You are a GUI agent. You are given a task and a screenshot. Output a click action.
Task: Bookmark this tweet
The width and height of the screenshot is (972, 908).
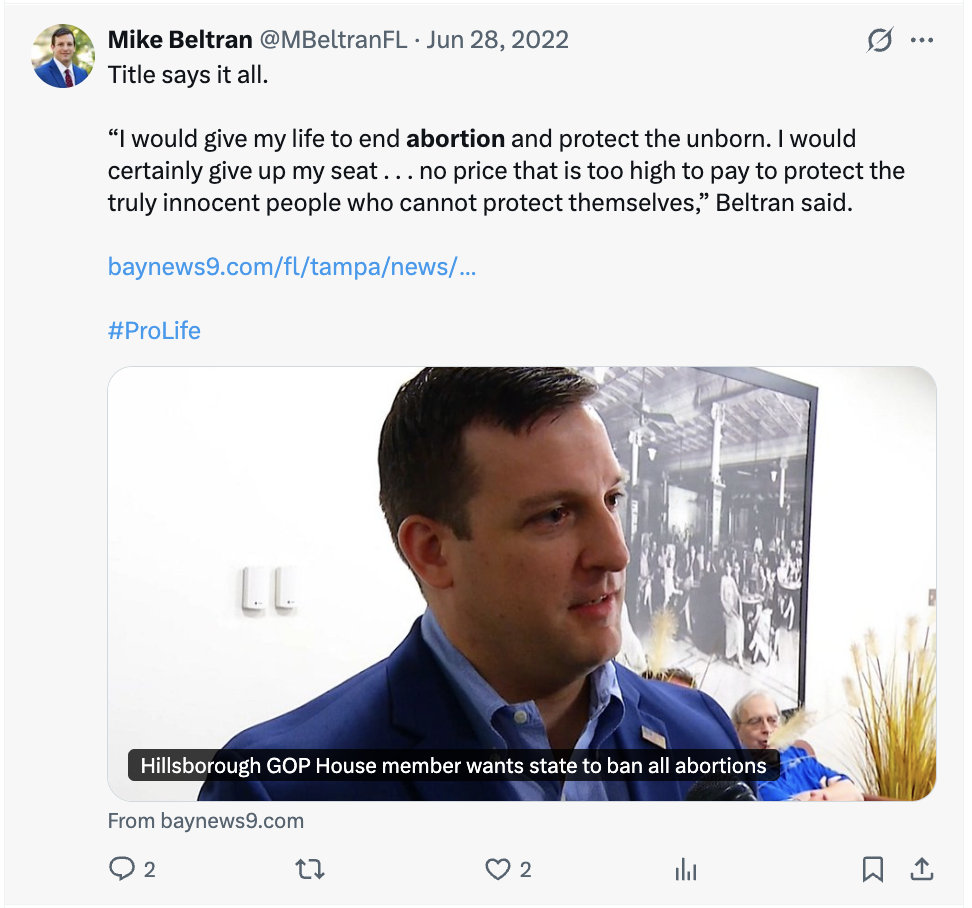(x=873, y=869)
